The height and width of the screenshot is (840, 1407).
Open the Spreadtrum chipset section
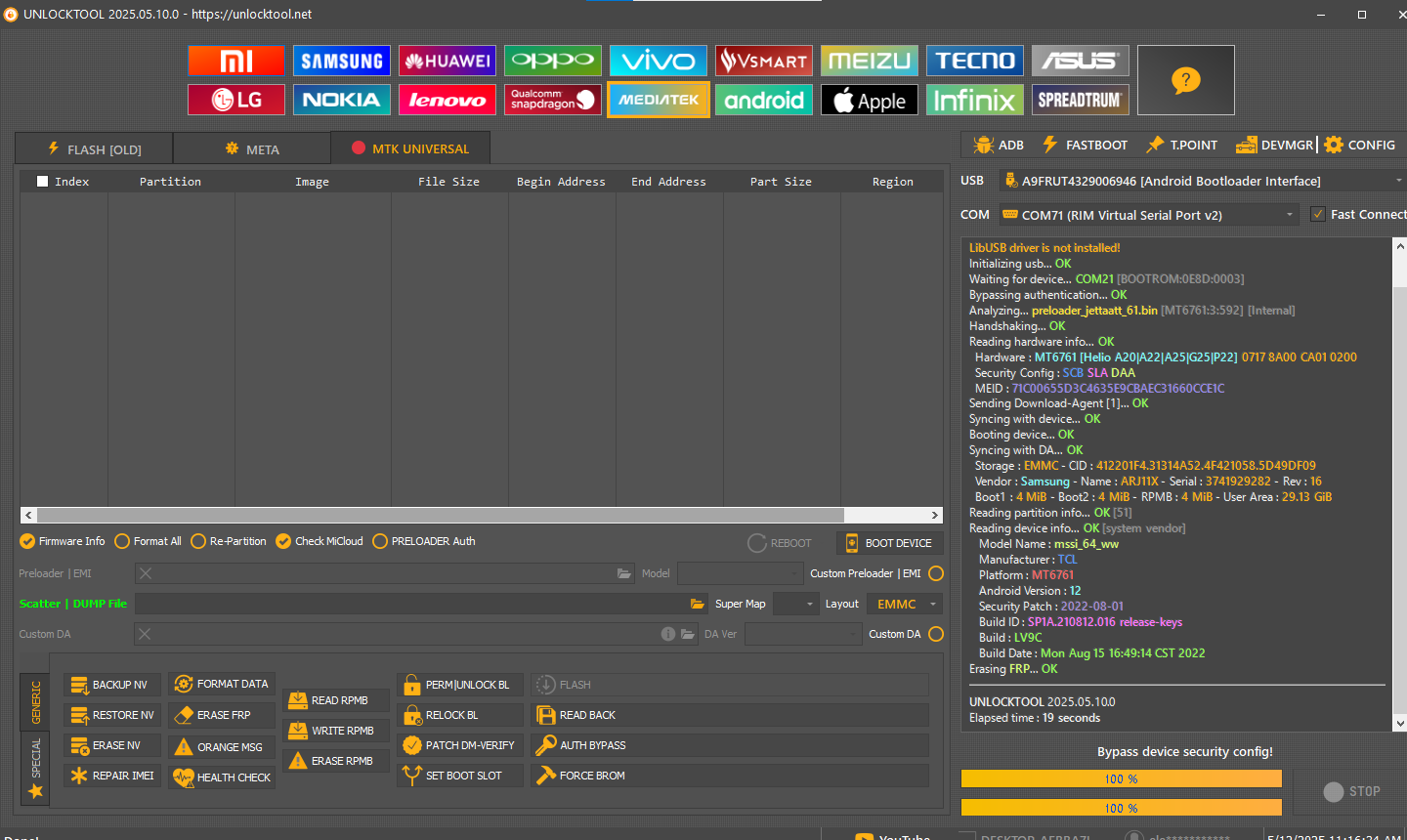[x=1081, y=100]
